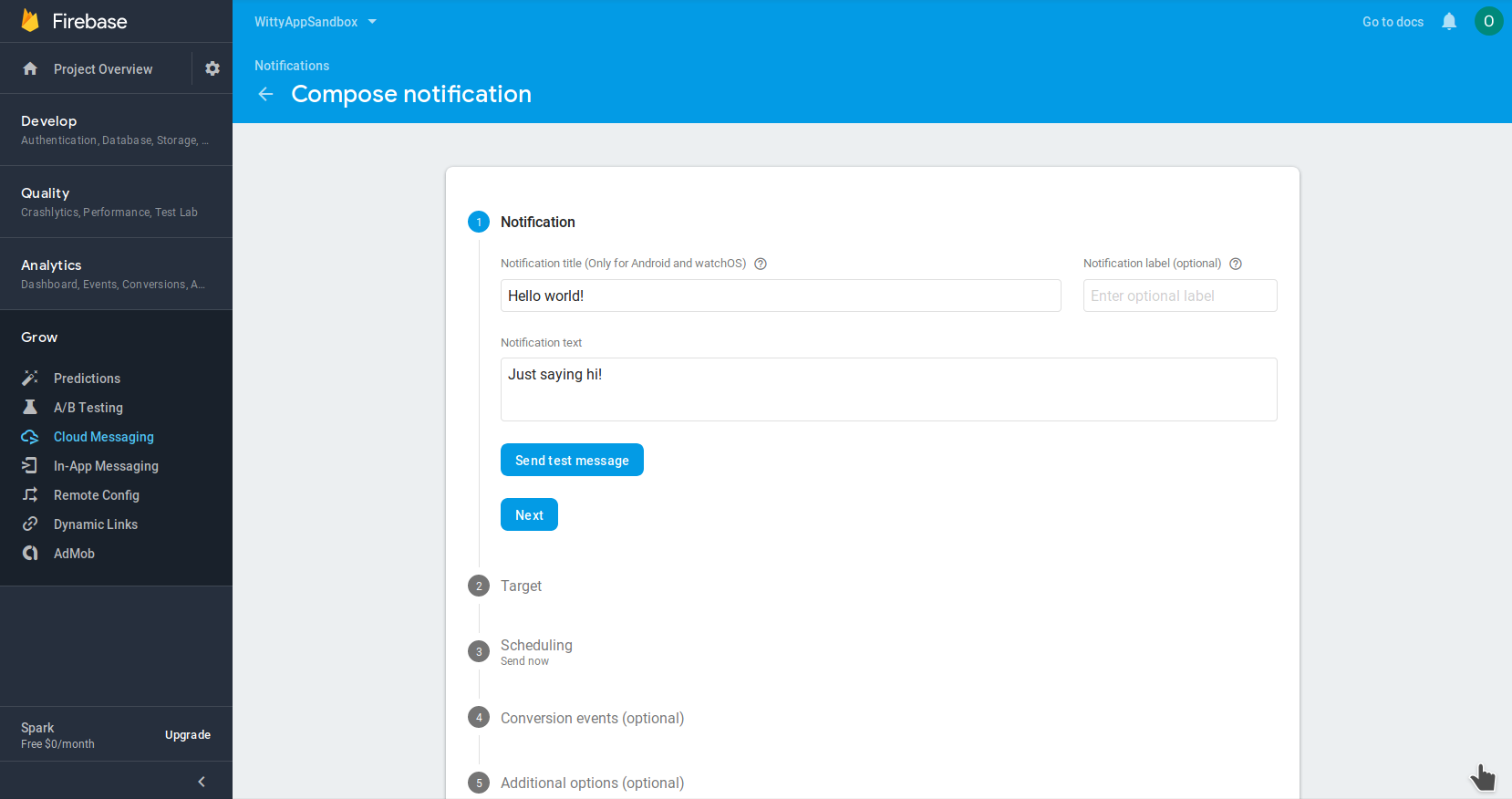
Task: Show help for Notification title
Action: (761, 264)
